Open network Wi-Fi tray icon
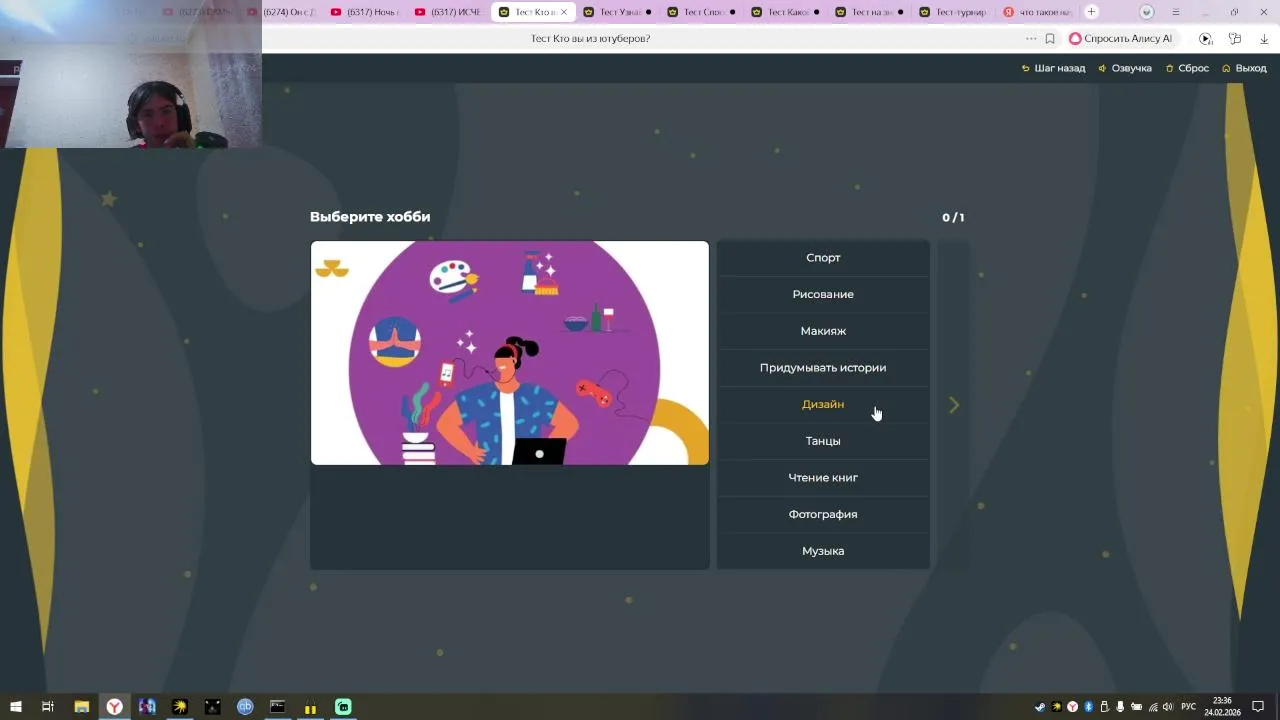The image size is (1280, 720). coord(1152,707)
